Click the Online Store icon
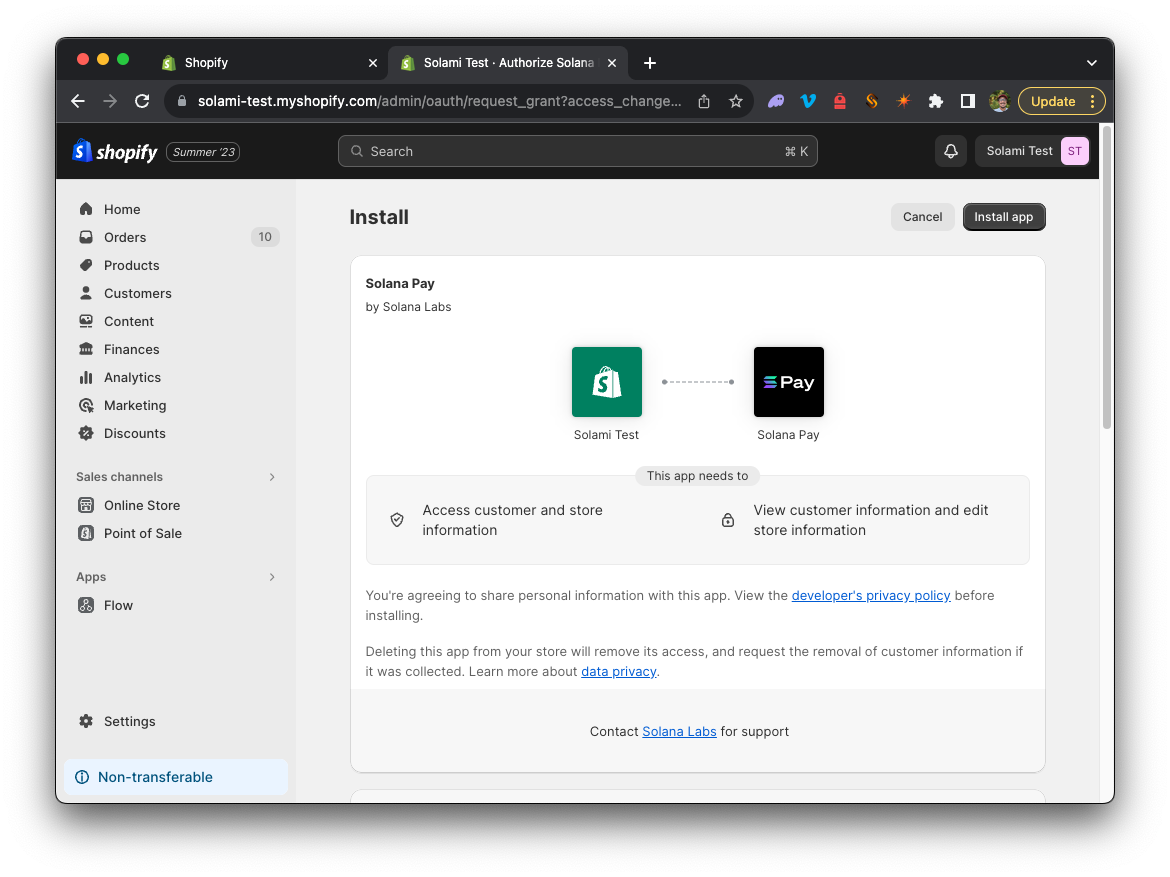 (86, 505)
